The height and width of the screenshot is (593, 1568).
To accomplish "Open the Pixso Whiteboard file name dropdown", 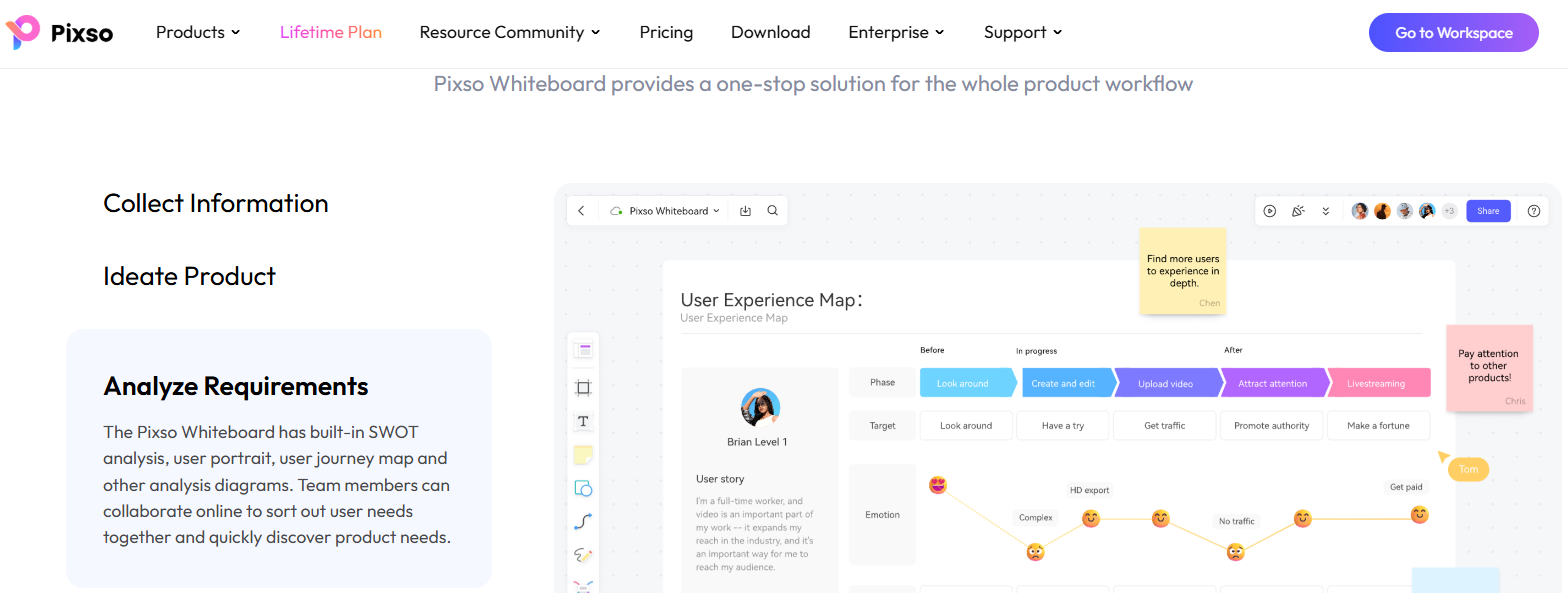I will click(x=674, y=211).
